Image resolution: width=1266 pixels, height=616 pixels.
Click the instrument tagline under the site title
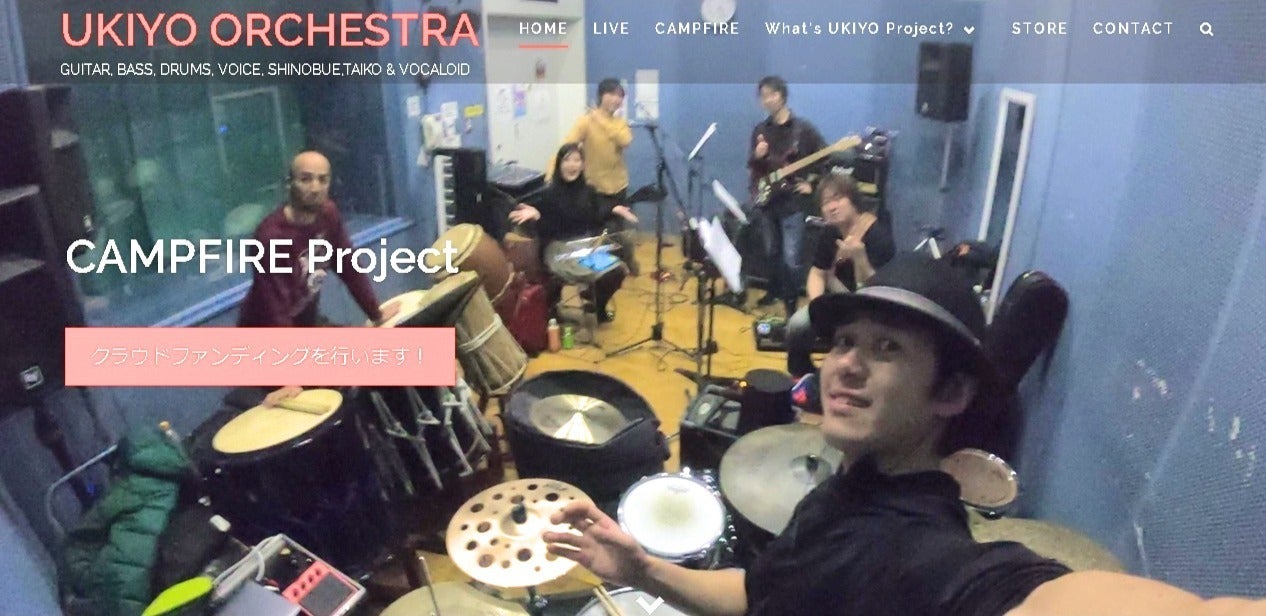pyautogui.click(x=265, y=70)
